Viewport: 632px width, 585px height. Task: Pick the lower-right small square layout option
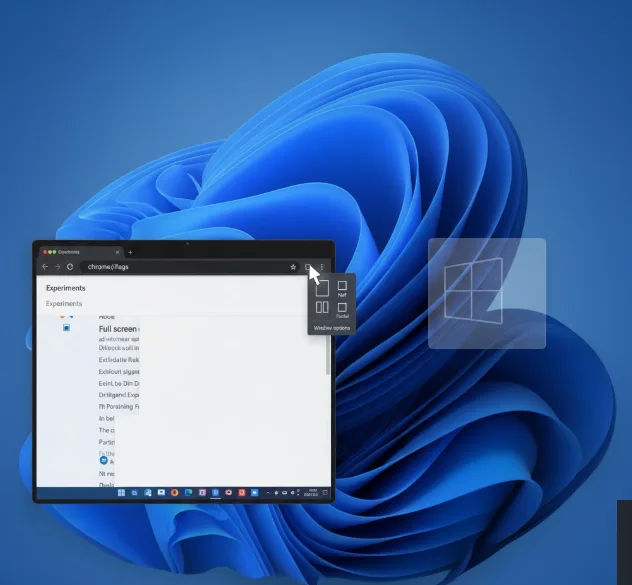pos(342,307)
